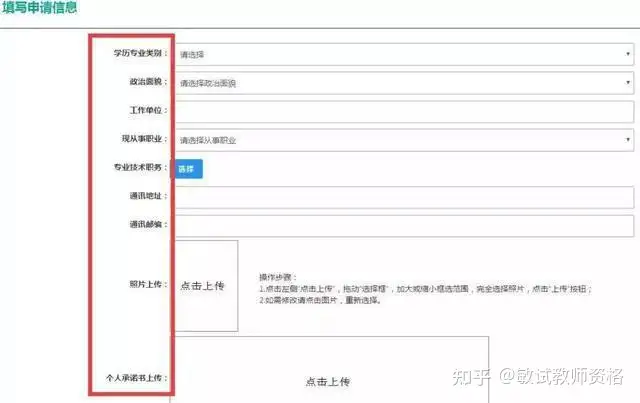Click the 工作单位 label
Viewport: 640px width, 403px height.
[x=148, y=110]
